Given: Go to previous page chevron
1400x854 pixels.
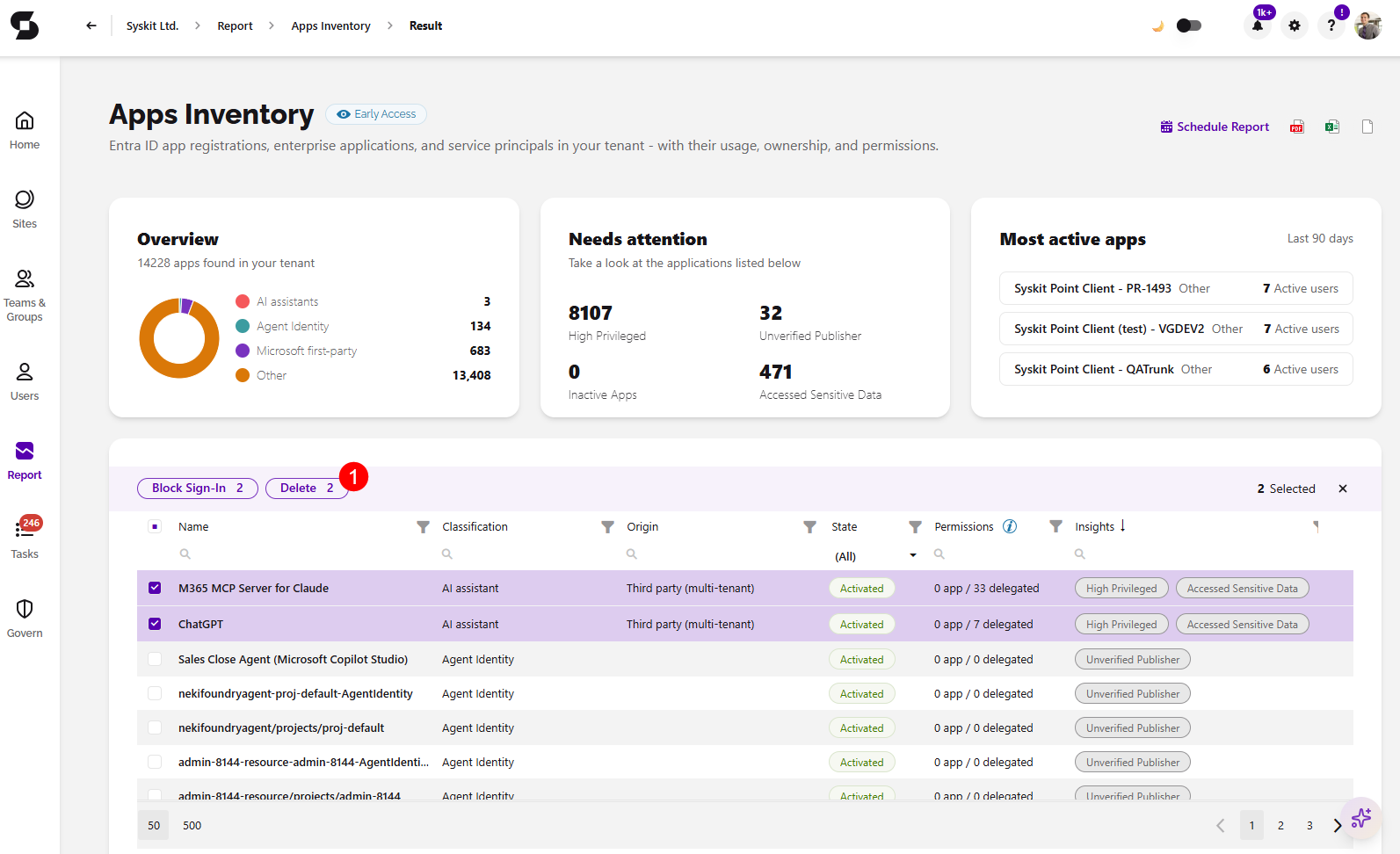Looking at the screenshot, I should pyautogui.click(x=1220, y=825).
